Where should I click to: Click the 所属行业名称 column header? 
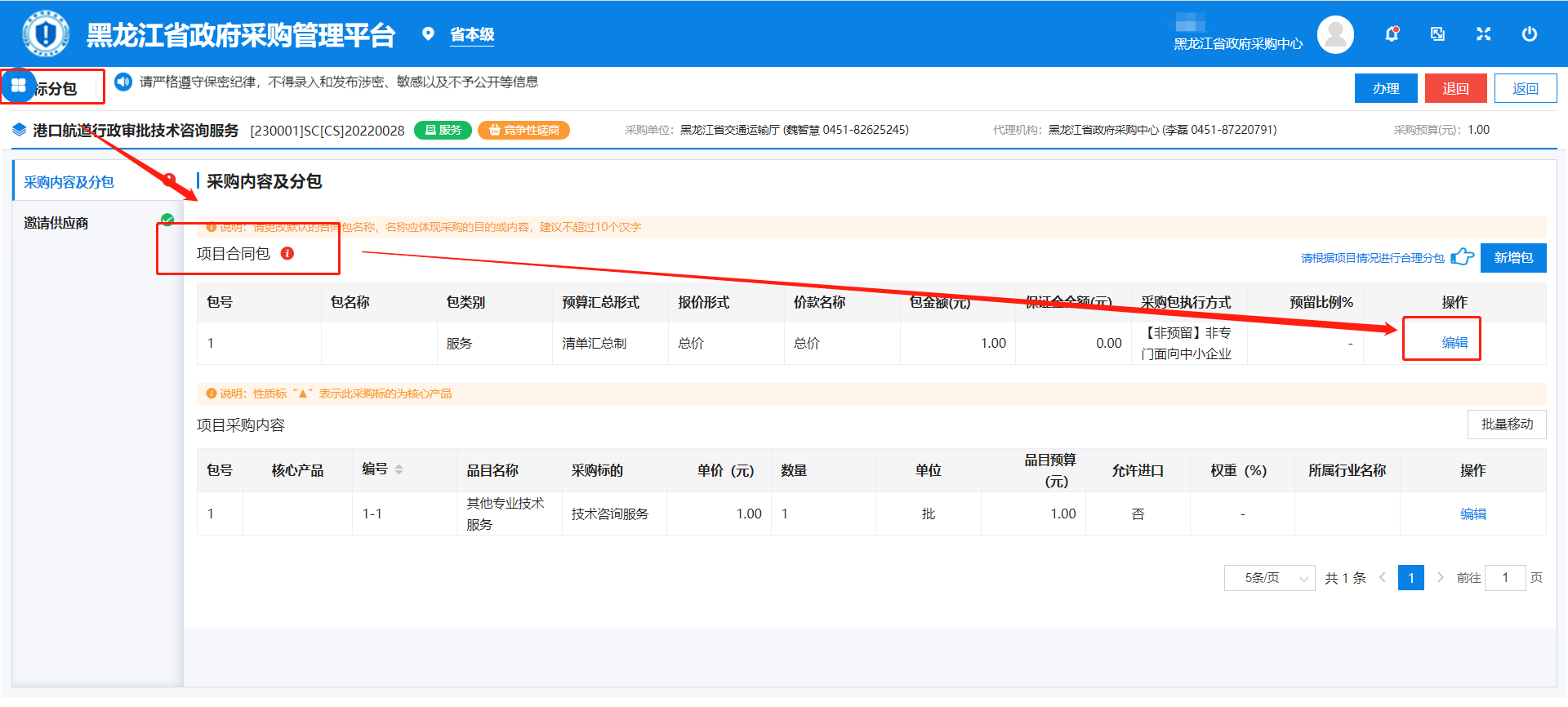(x=1347, y=470)
